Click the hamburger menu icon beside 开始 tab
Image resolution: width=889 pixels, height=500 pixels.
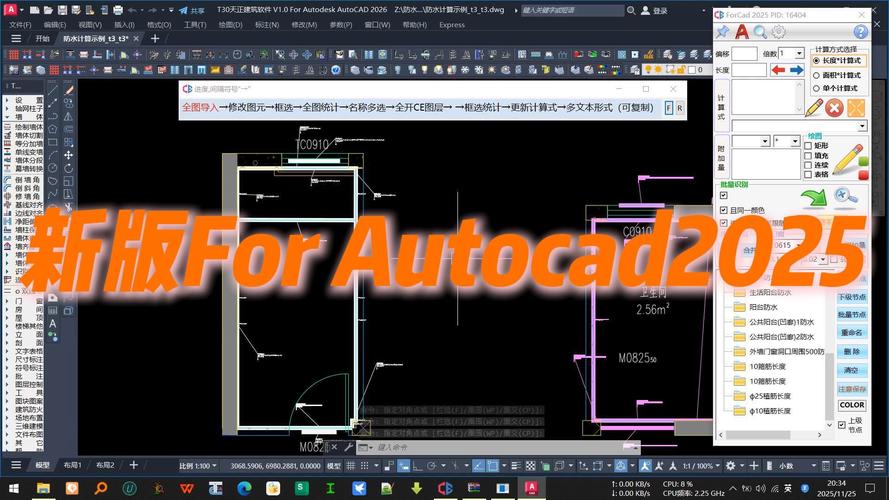pyautogui.click(x=16, y=39)
